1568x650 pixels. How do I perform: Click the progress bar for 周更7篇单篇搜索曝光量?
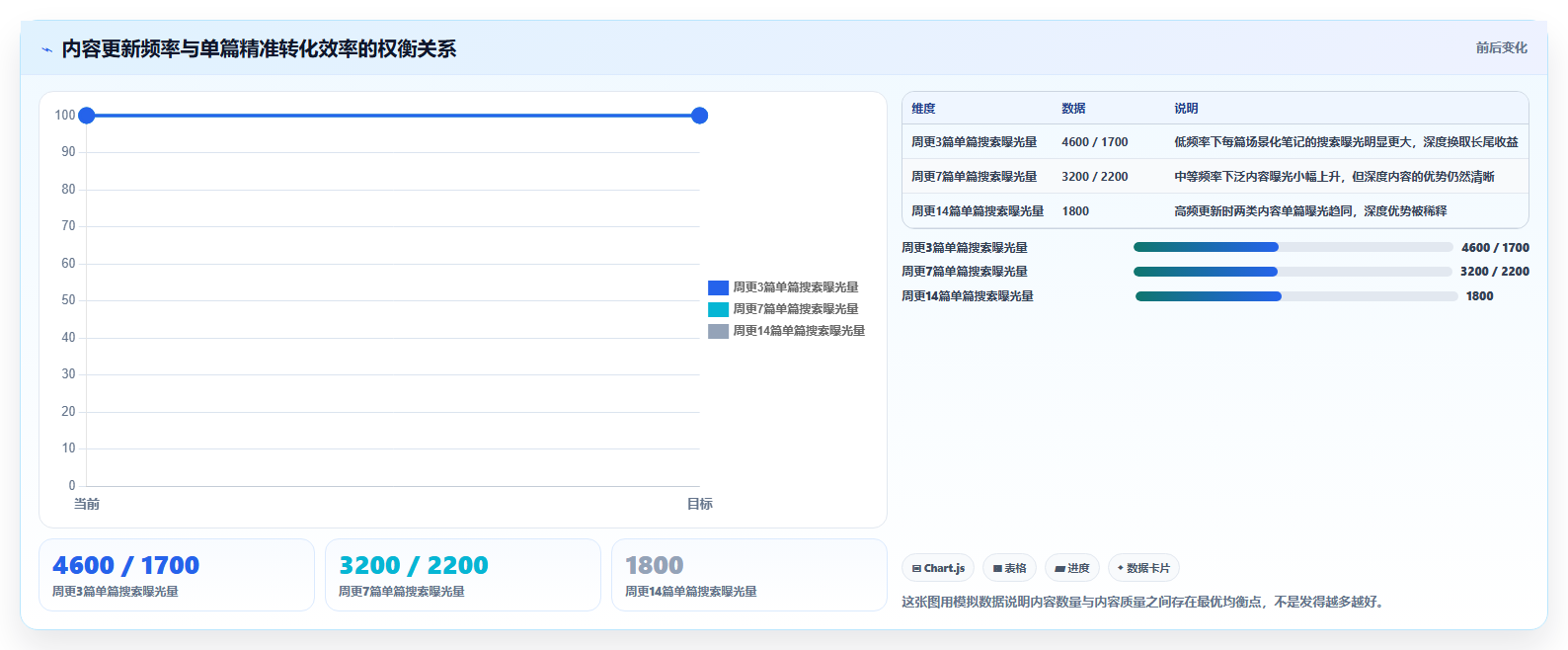(x=1293, y=272)
